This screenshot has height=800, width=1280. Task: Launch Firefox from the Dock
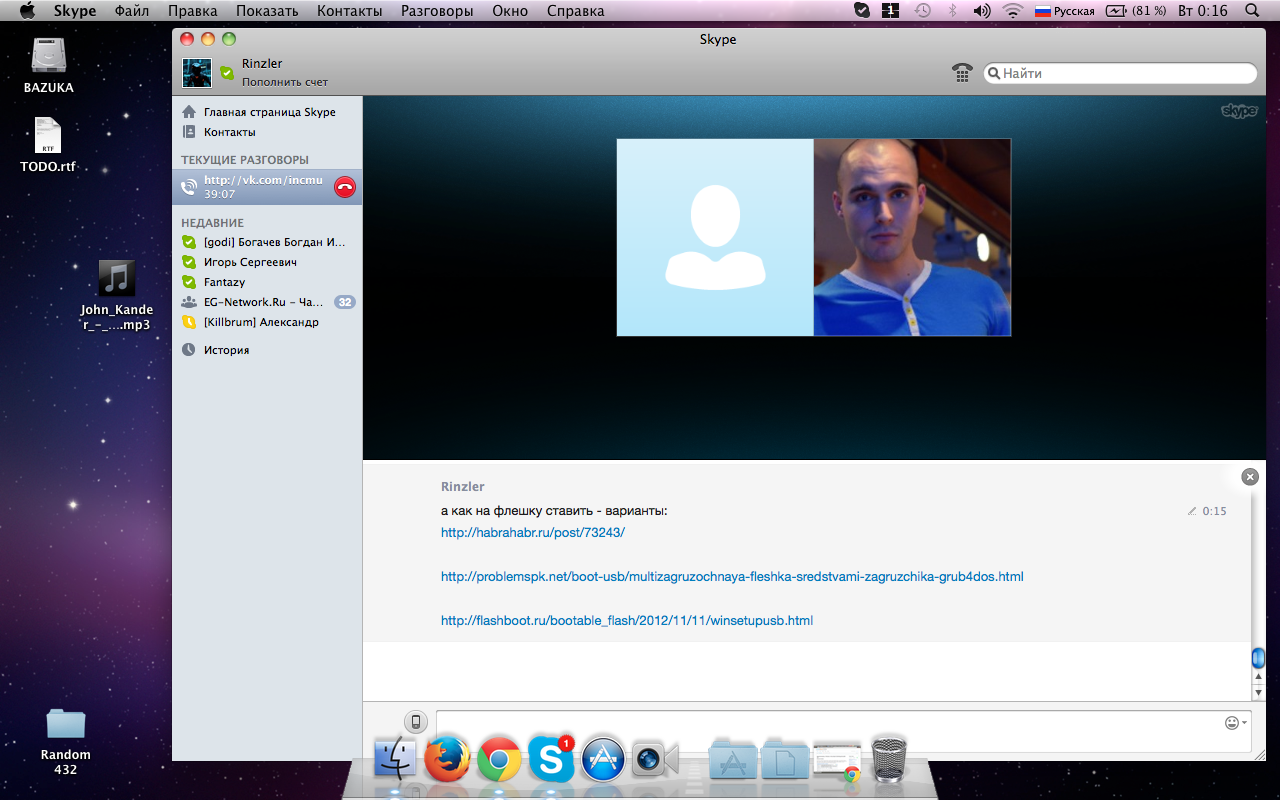[x=447, y=760]
